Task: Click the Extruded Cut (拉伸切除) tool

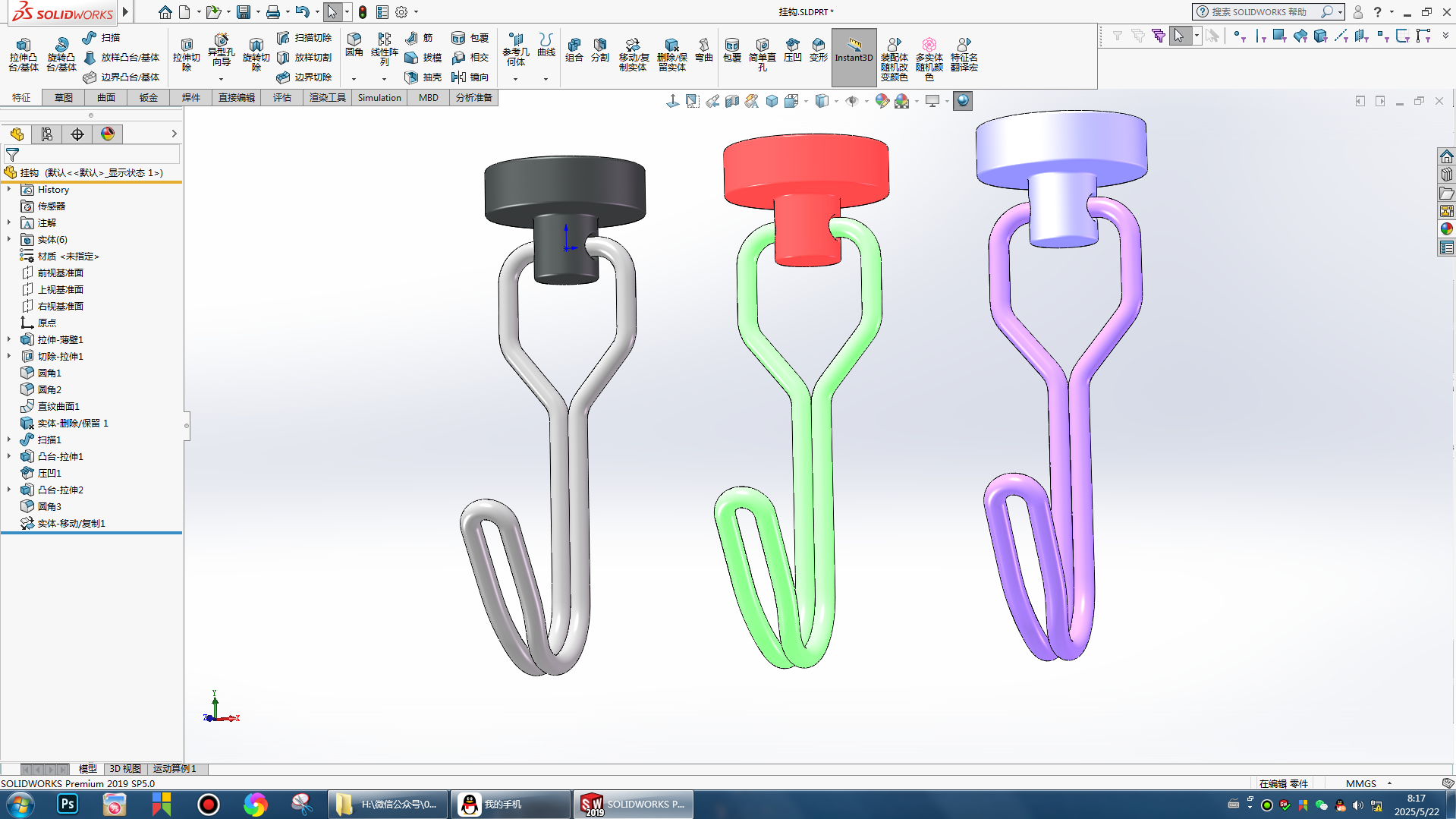Action: (187, 55)
